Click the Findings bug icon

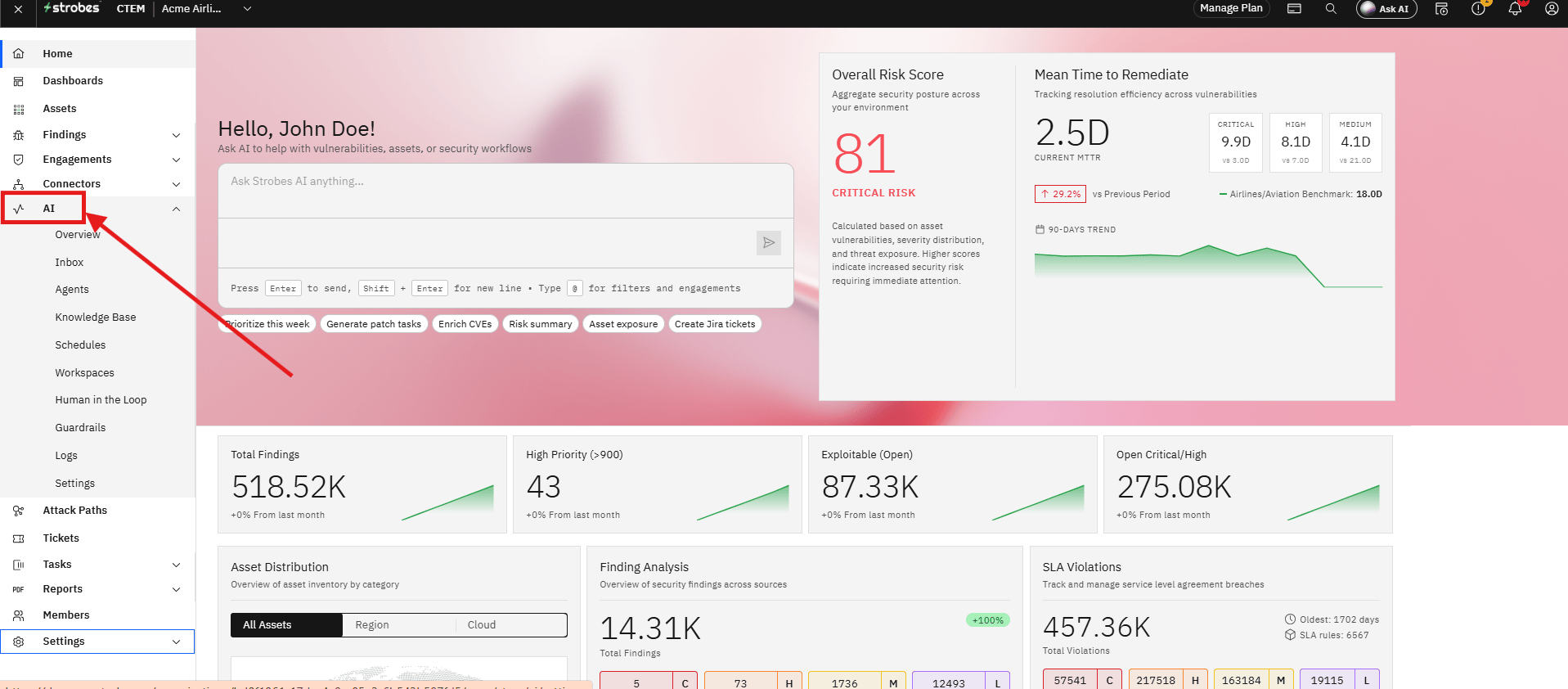[x=18, y=135]
